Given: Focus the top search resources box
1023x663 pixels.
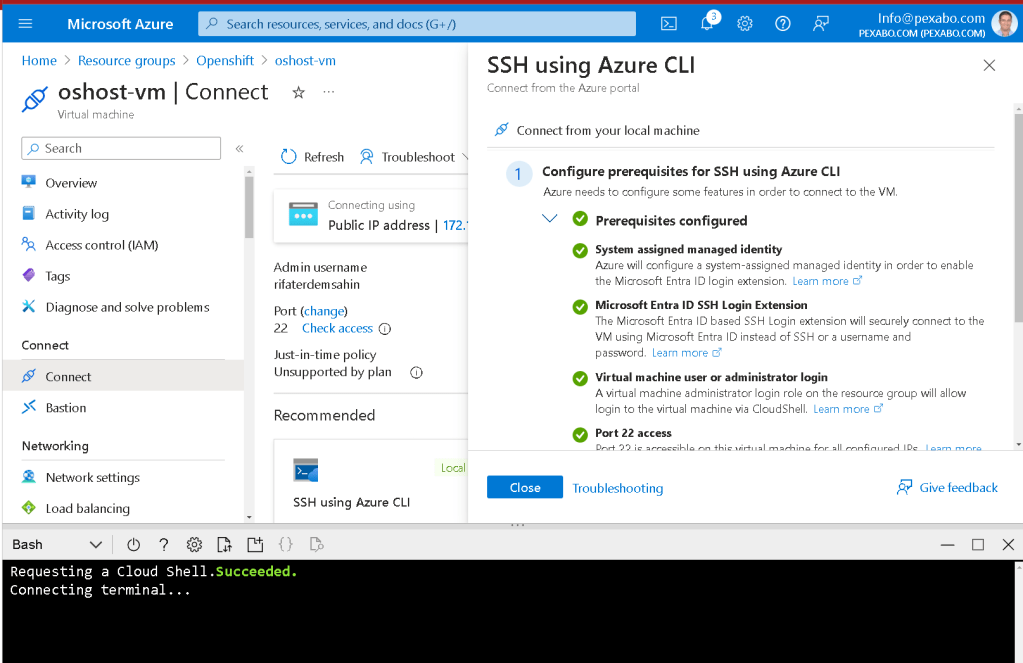Looking at the screenshot, I should (x=417, y=24).
